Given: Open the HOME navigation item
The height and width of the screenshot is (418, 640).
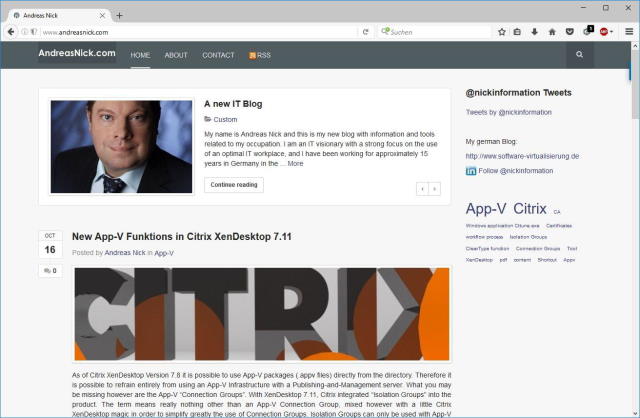Looking at the screenshot, I should point(140,55).
